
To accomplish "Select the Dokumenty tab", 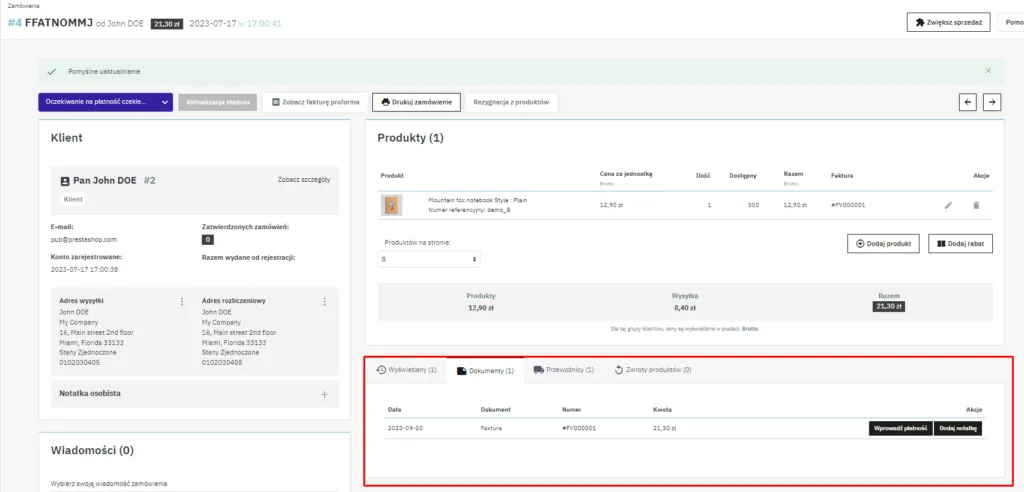I will (485, 371).
